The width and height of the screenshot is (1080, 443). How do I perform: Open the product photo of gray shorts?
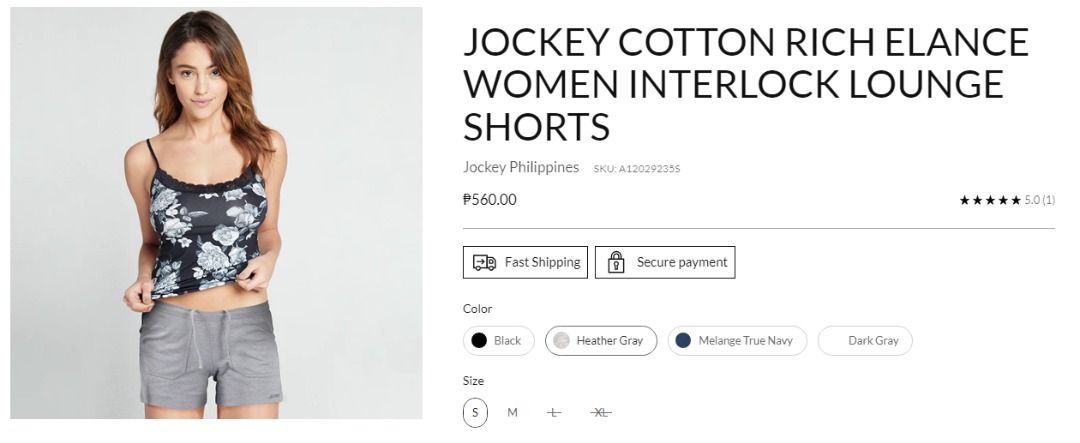tap(216, 213)
